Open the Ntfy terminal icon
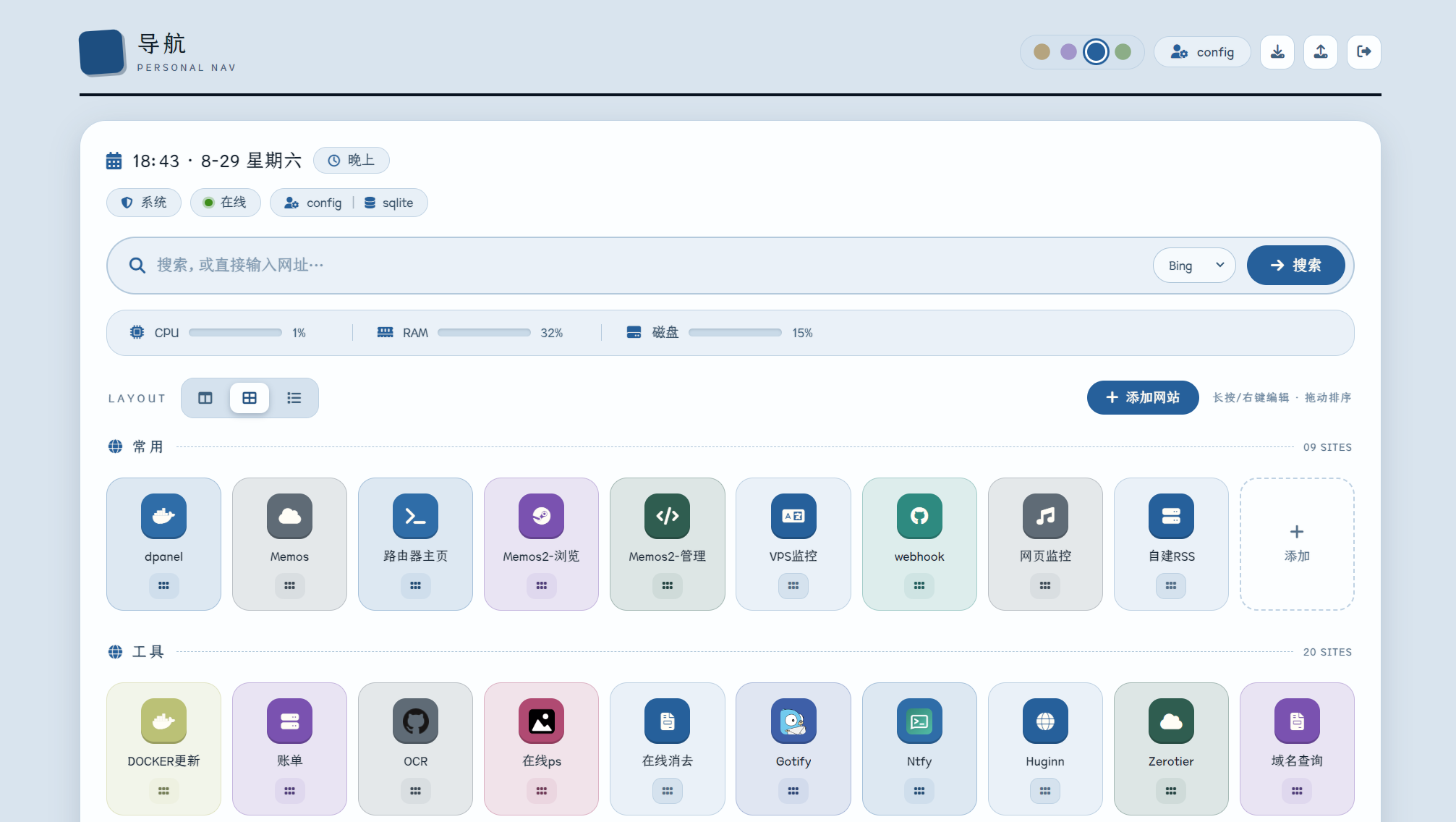The height and width of the screenshot is (822, 1456). [x=919, y=721]
